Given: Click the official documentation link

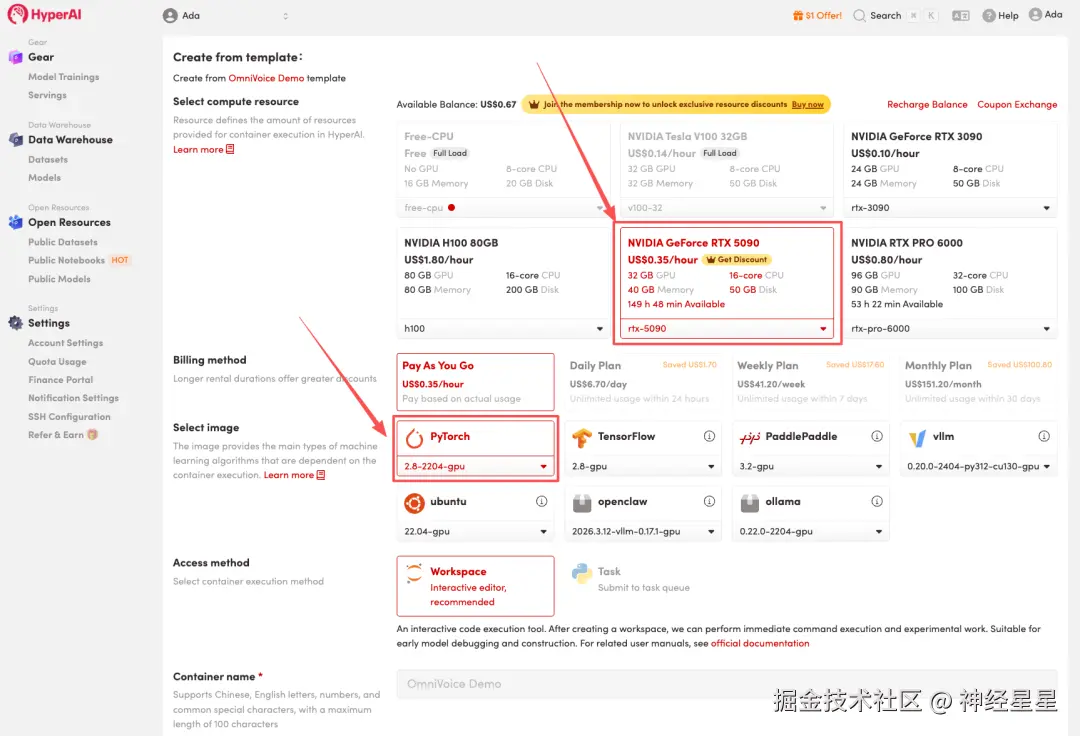Looking at the screenshot, I should [x=760, y=644].
